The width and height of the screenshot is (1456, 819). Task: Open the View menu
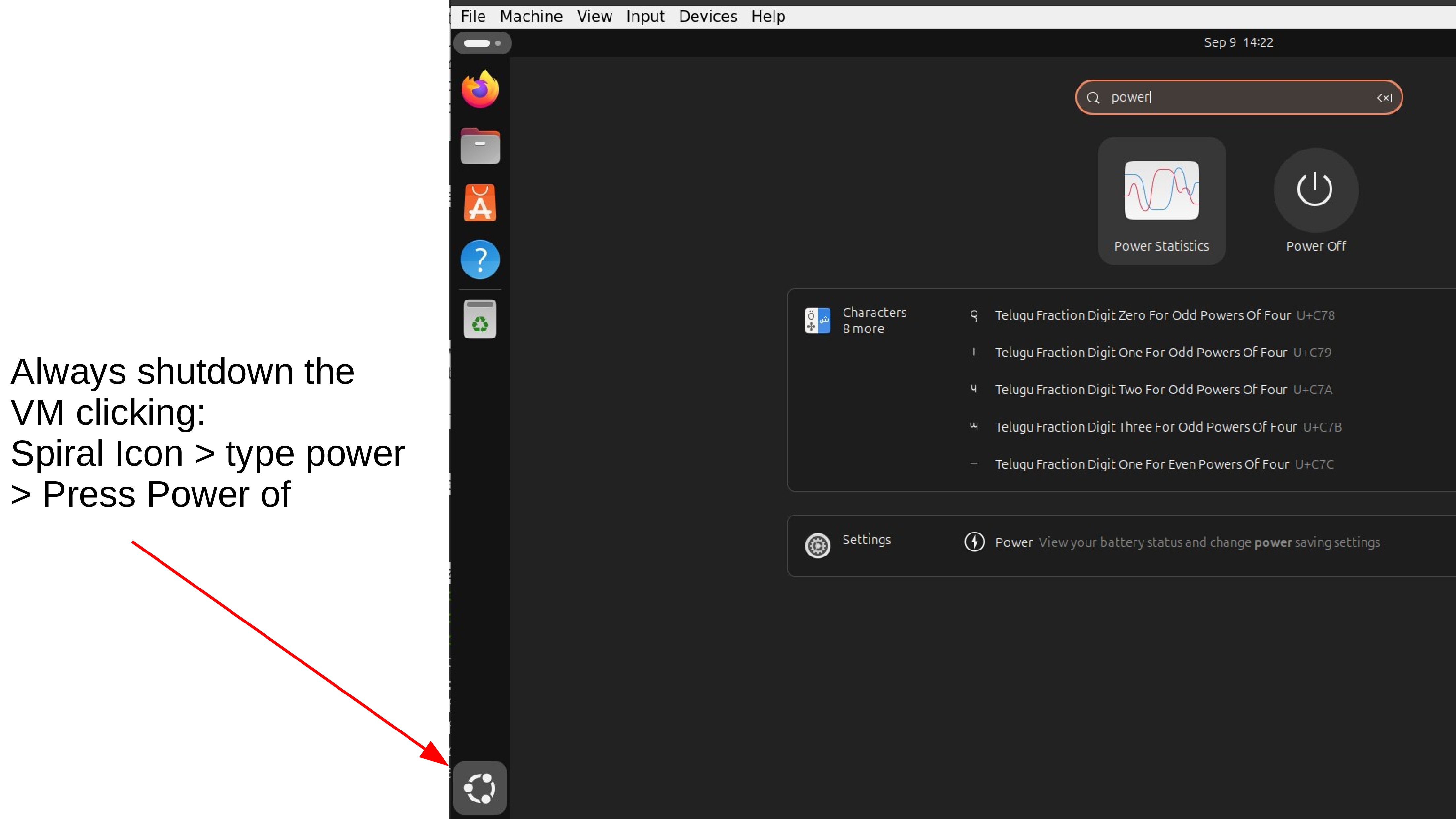[x=594, y=17]
